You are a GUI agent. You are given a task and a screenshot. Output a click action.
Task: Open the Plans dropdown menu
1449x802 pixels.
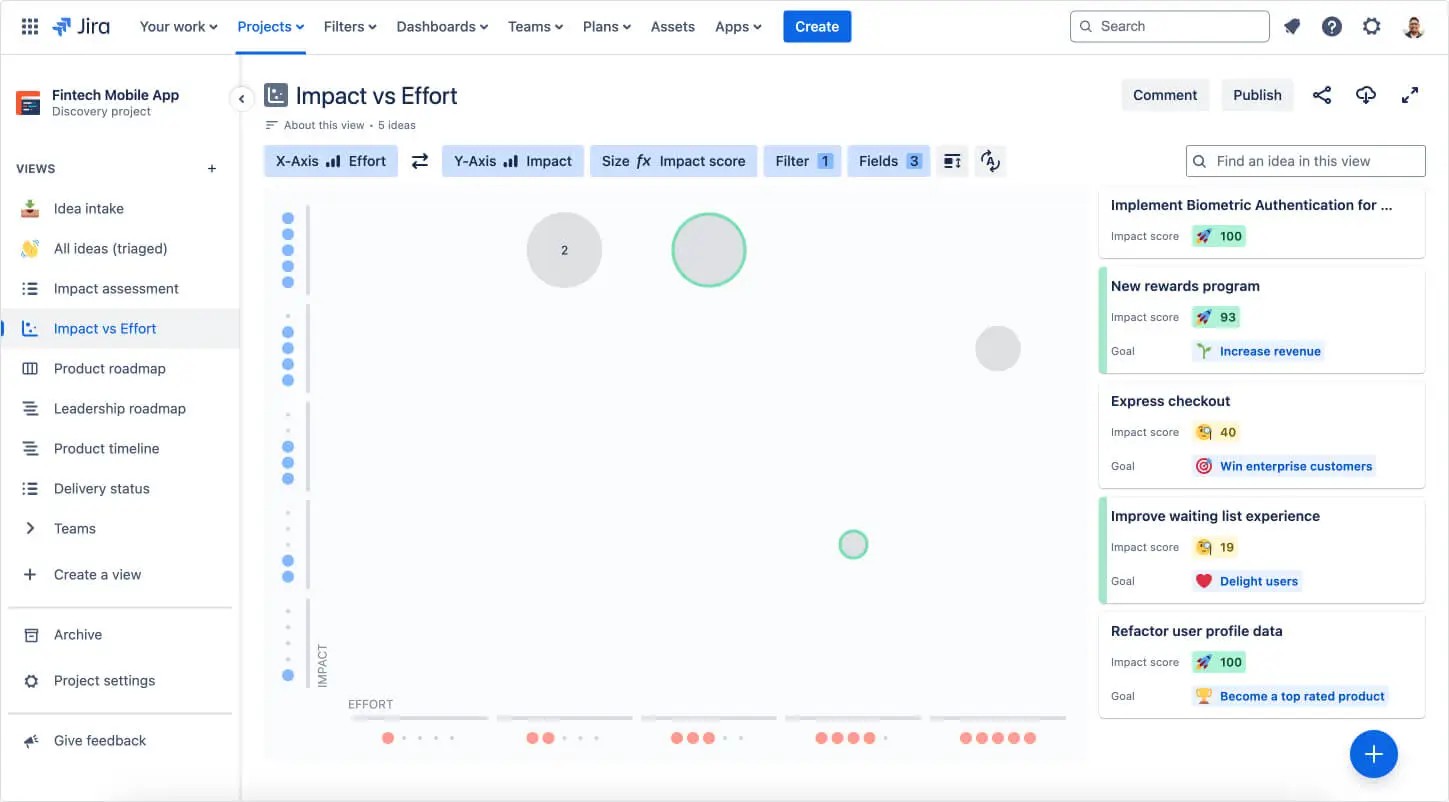607,27
